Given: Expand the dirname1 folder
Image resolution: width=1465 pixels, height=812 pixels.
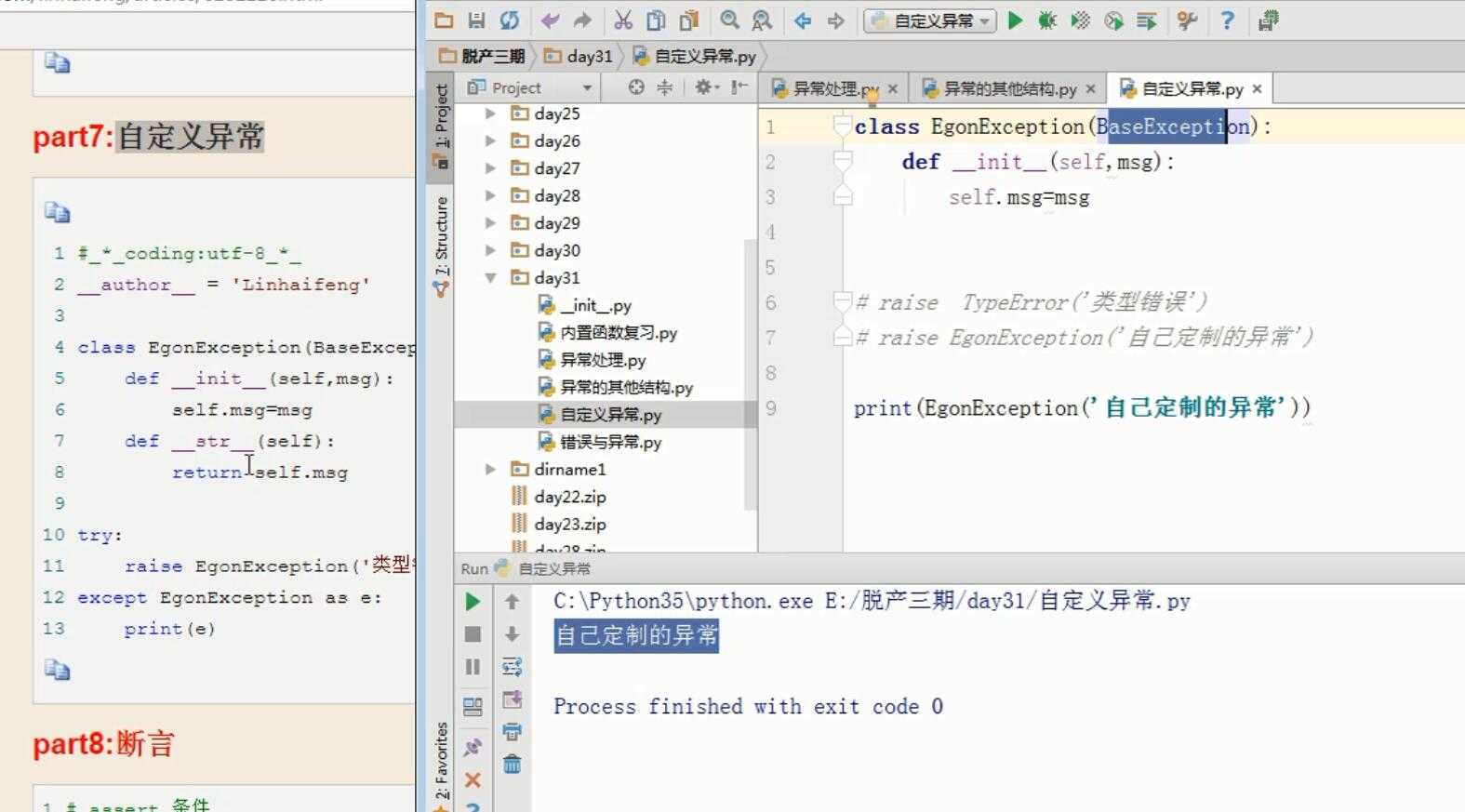Looking at the screenshot, I should (x=490, y=469).
